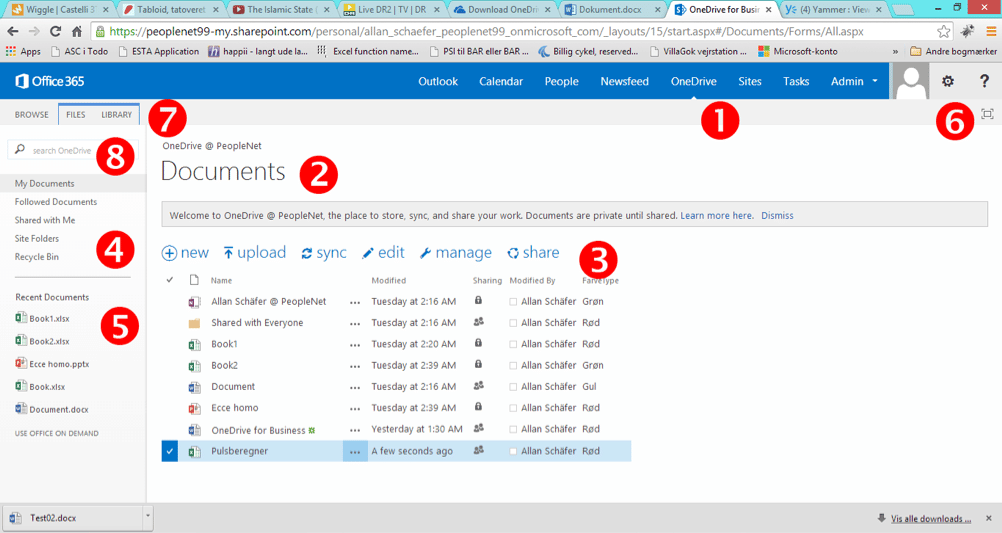Bookmark page with the star icon

pyautogui.click(x=943, y=32)
